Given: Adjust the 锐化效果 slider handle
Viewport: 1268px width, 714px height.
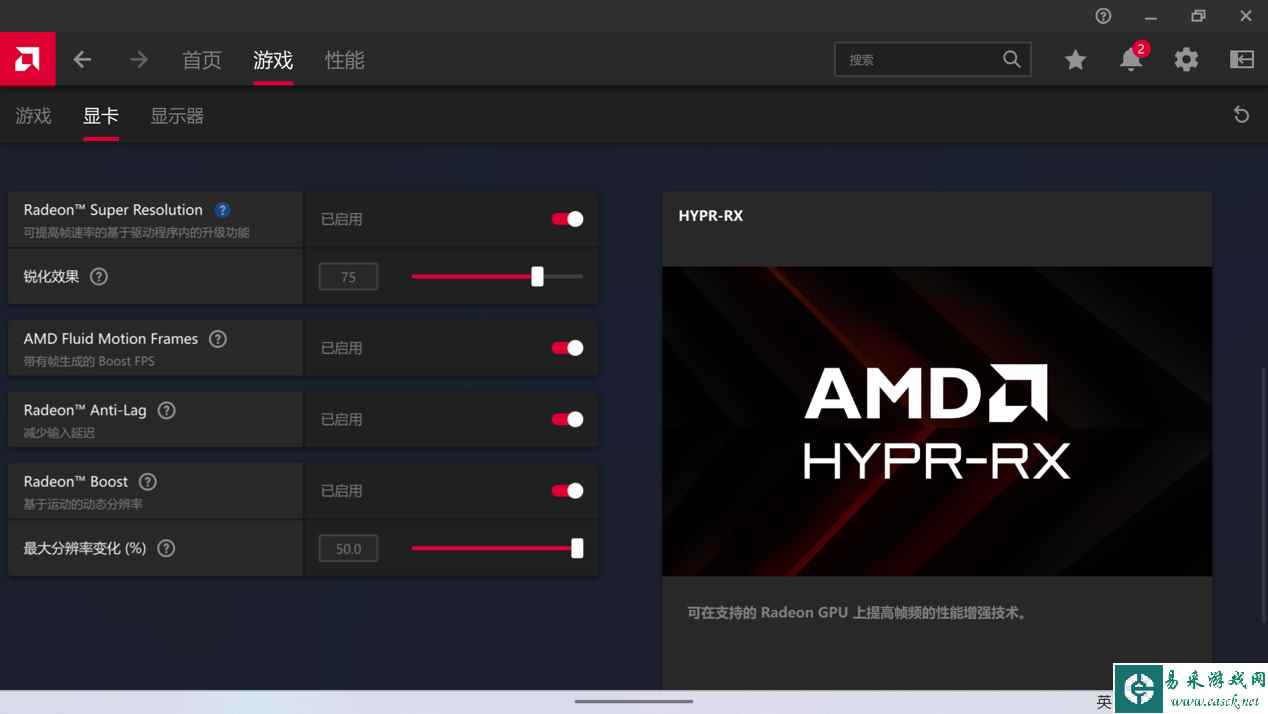Looking at the screenshot, I should 537,277.
